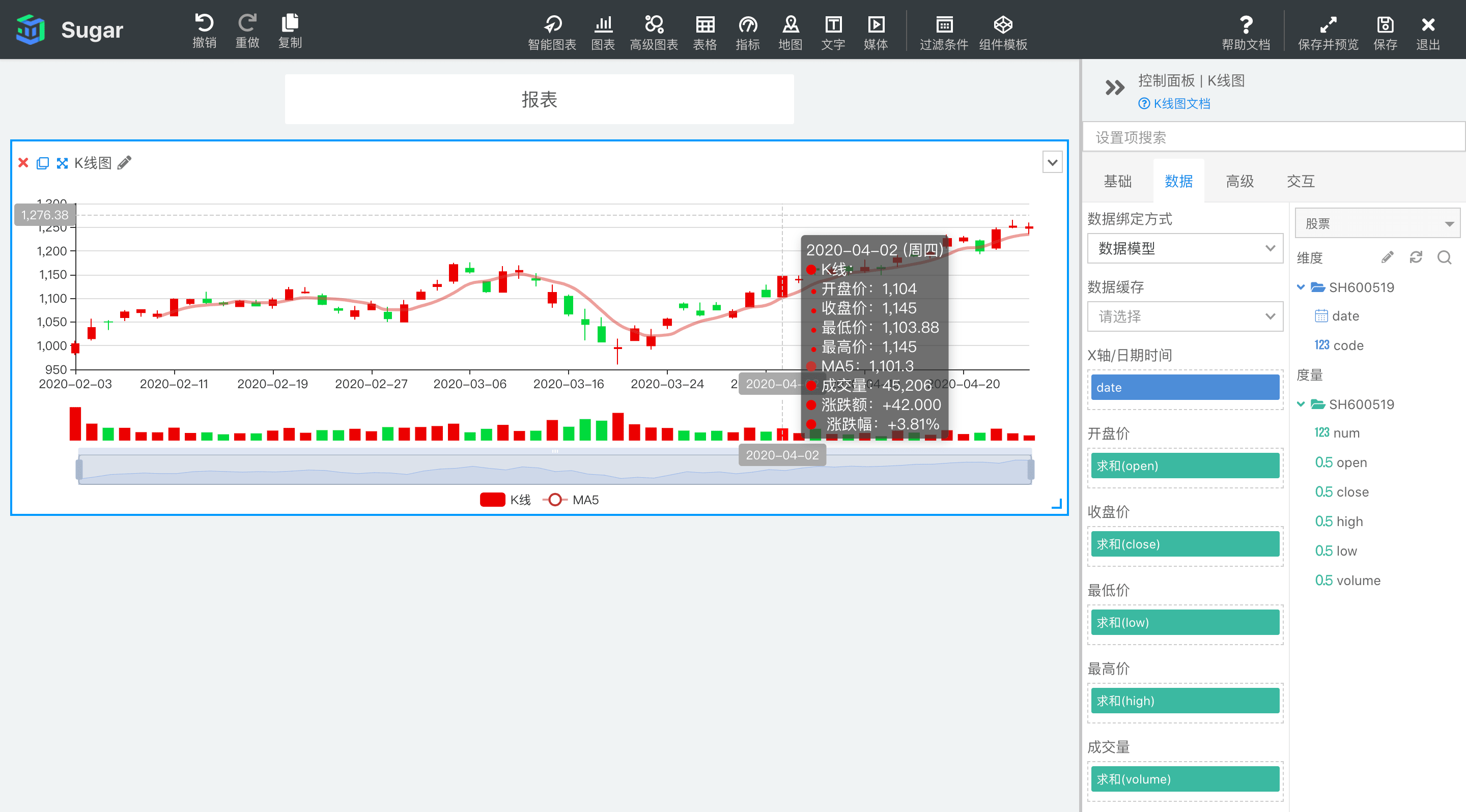Image resolution: width=1466 pixels, height=812 pixels.
Task: Switch to the 高级 tab
Action: 1239,182
